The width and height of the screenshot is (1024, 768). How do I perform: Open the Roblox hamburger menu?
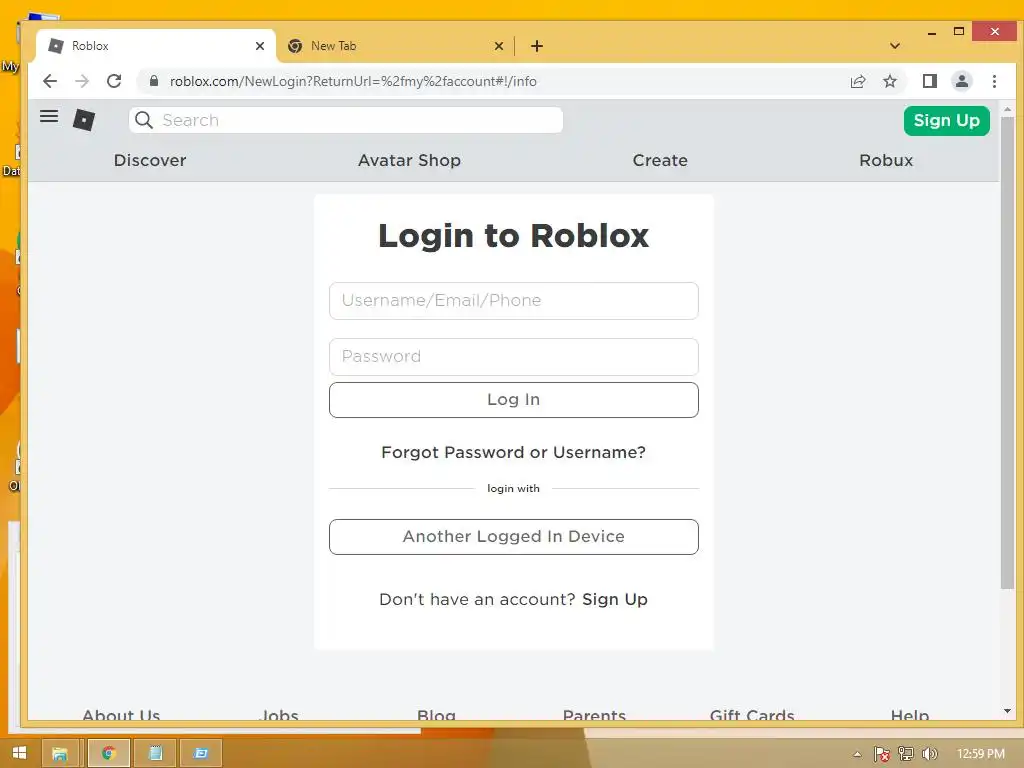pyautogui.click(x=49, y=116)
